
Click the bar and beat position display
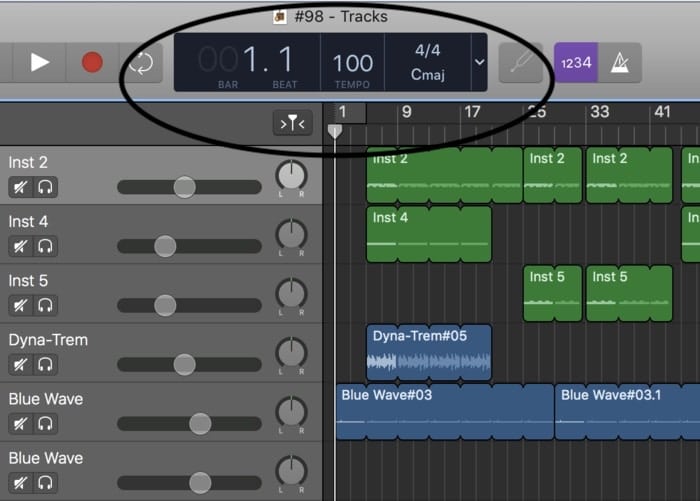tap(246, 63)
